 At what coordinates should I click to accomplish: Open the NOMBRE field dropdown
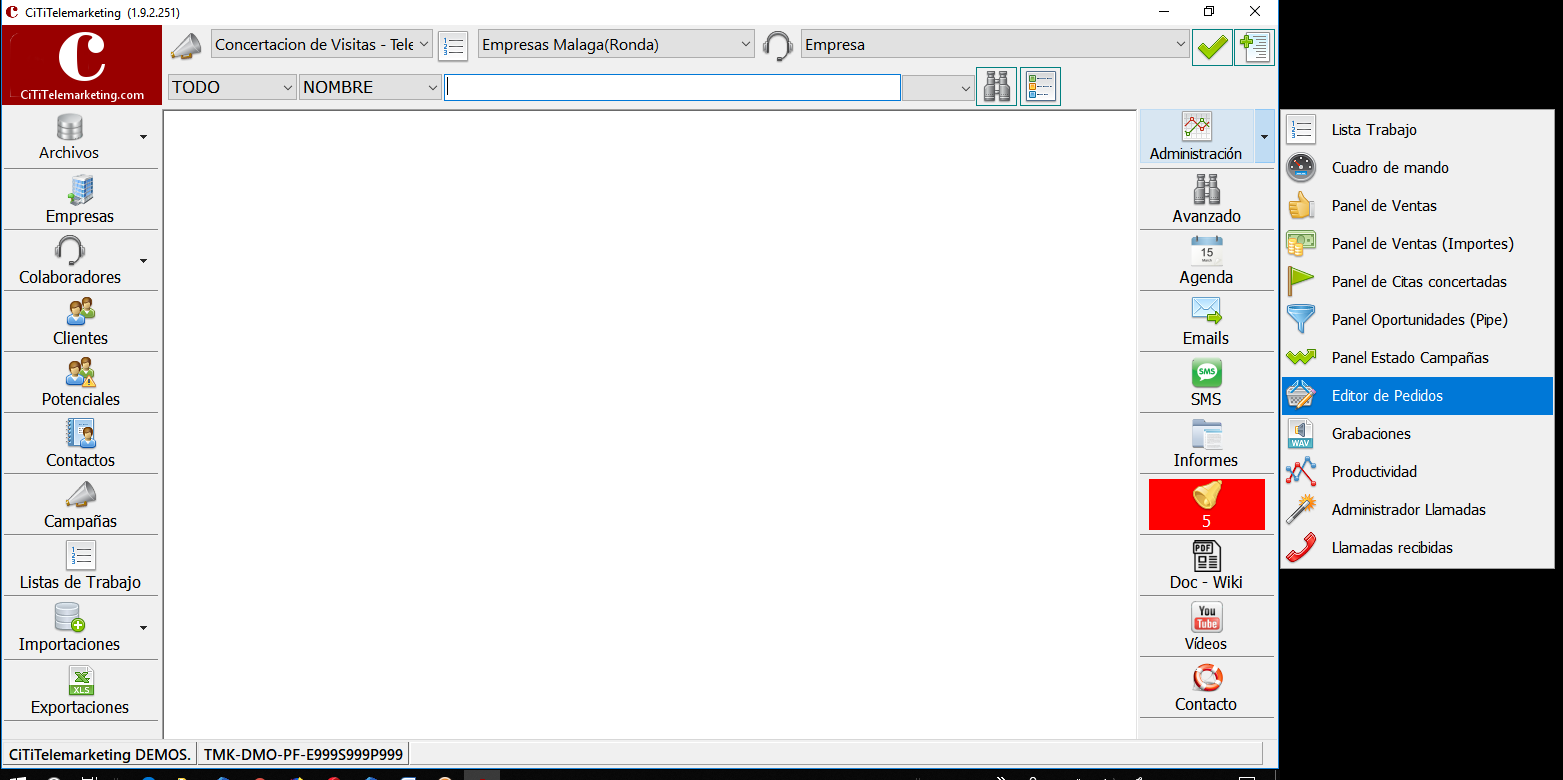(370, 87)
